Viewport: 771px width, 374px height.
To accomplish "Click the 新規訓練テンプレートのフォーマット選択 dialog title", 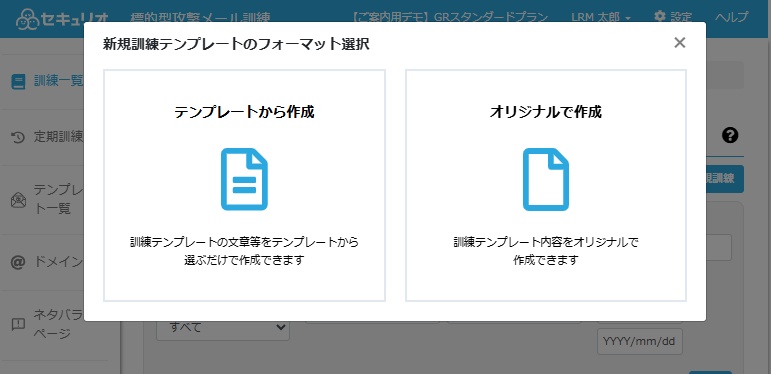I will 237,44.
